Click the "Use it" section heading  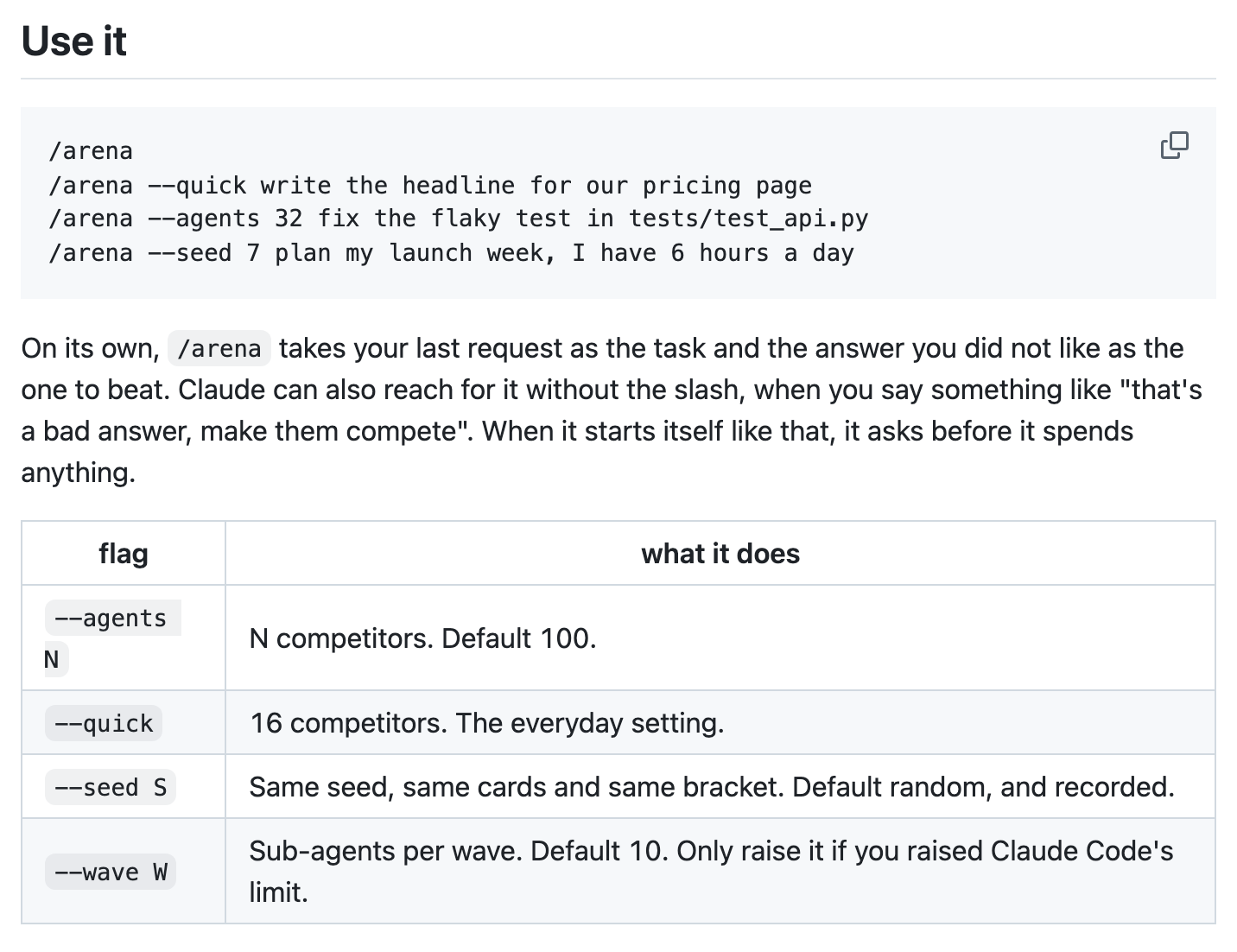(x=74, y=41)
